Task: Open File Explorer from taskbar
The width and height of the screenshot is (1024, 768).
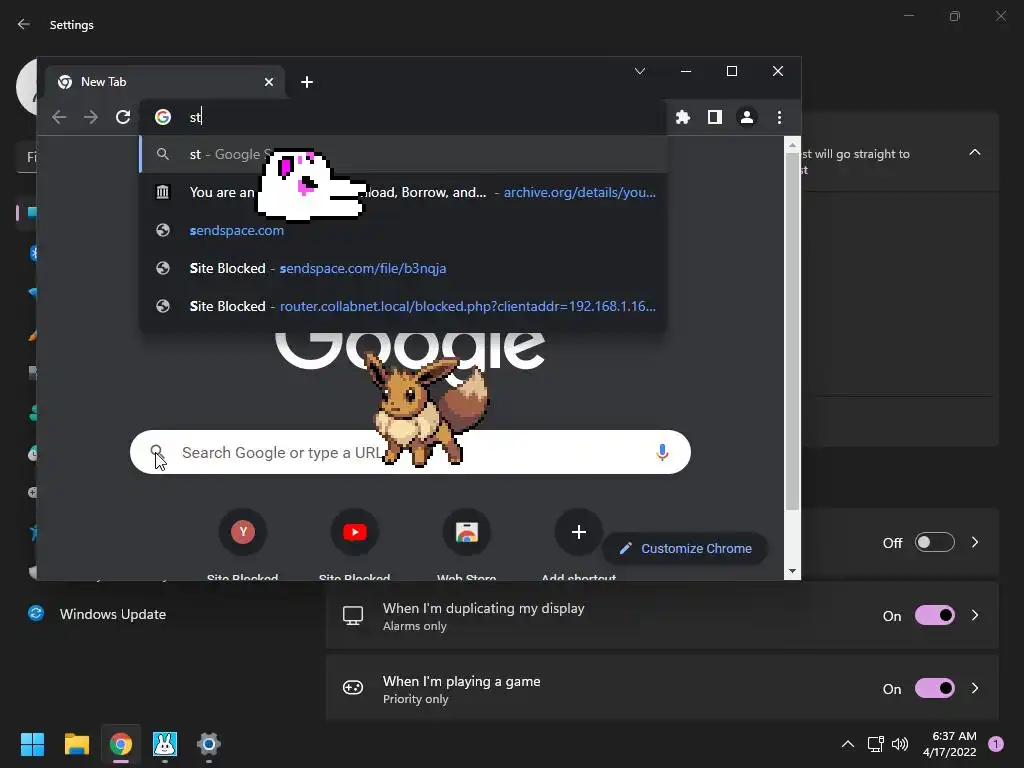Action: 76,744
